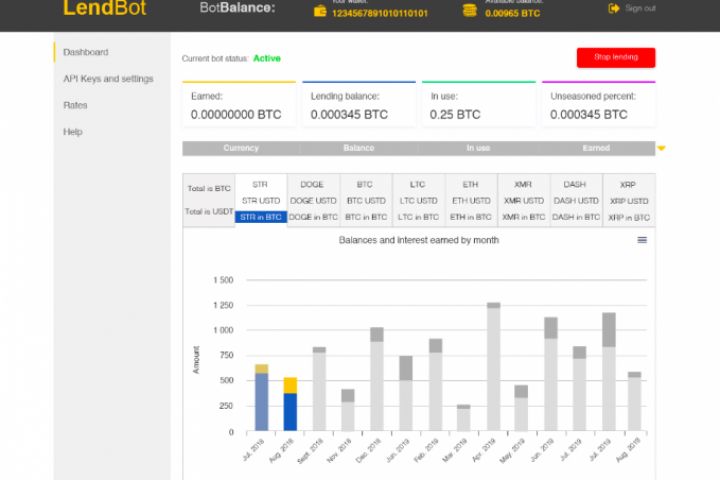Click the Earned 0.00000000 BTC card

[239, 105]
